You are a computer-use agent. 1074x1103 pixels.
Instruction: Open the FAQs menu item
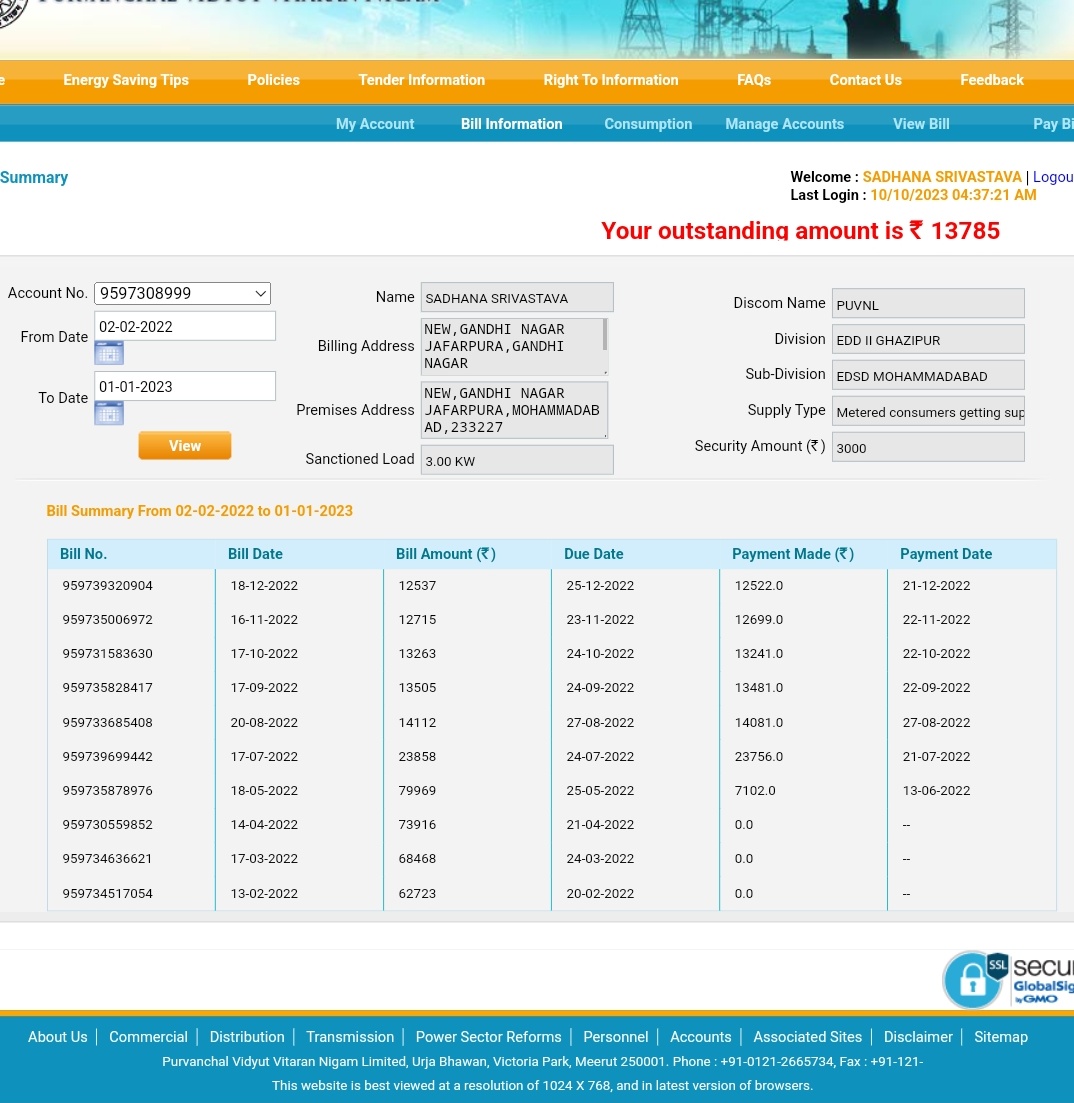[754, 80]
